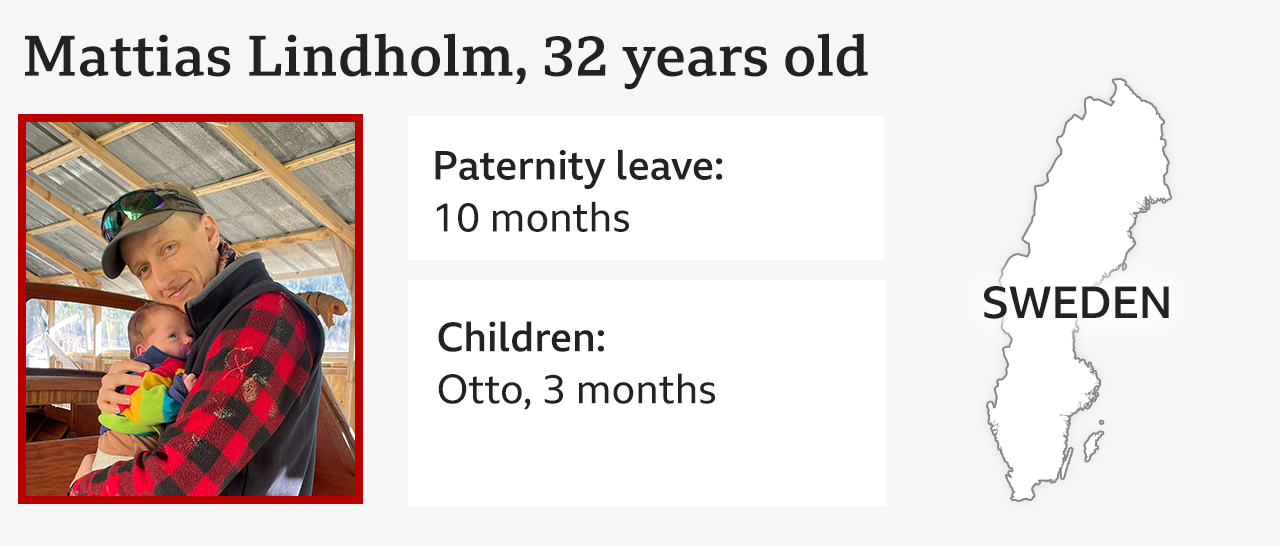Click the "10 months" value text

tap(532, 218)
